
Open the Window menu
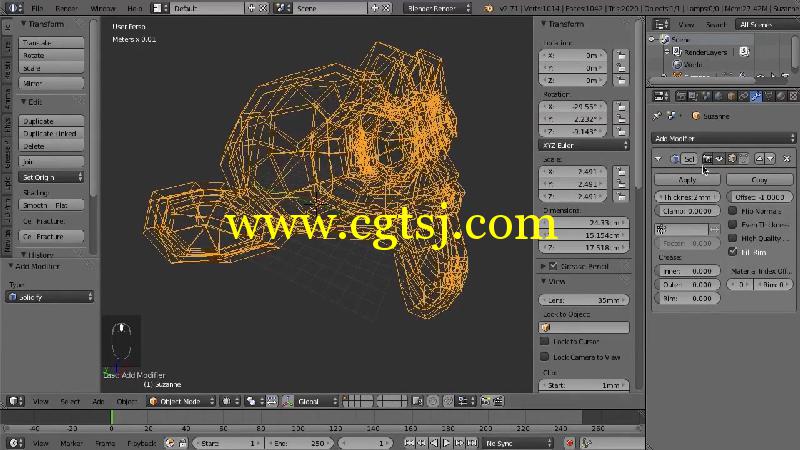[103, 9]
